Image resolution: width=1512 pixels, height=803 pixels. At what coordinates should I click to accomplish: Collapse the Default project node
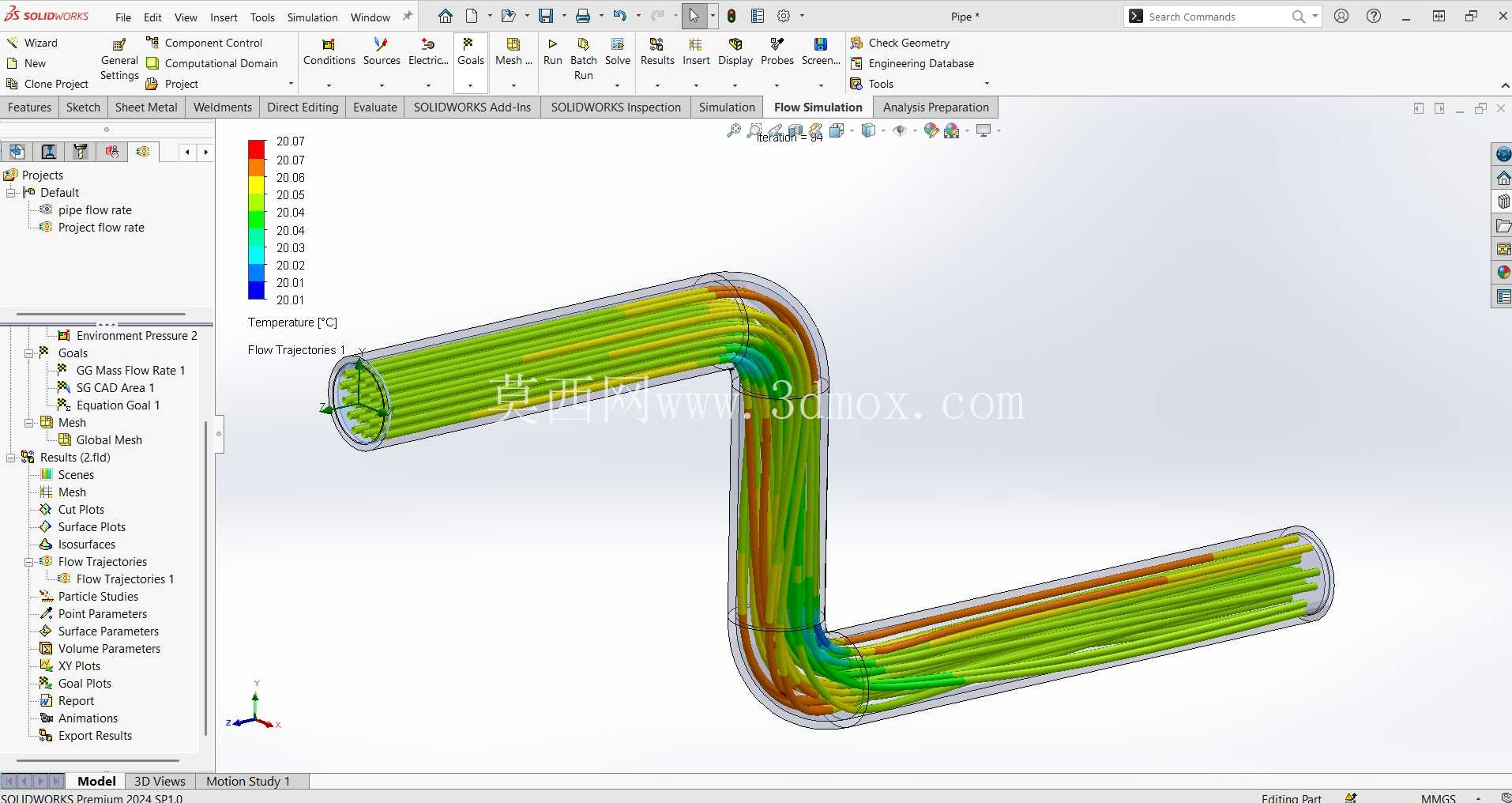click(11, 193)
